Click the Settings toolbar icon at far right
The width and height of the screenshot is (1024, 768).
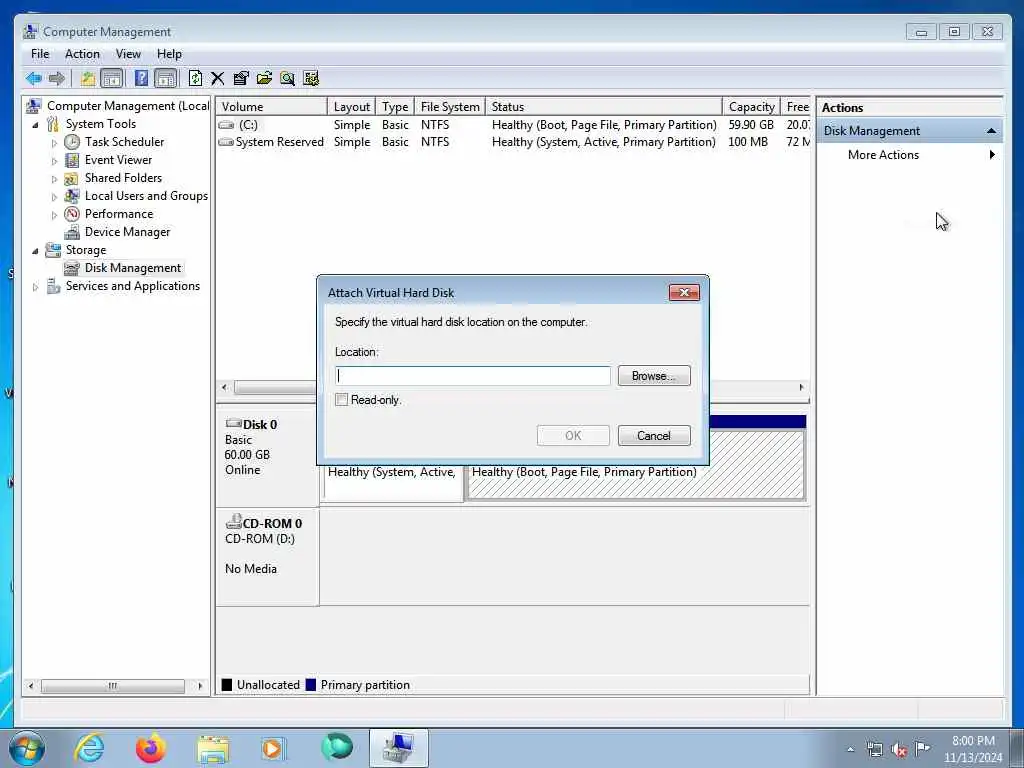tap(311, 78)
